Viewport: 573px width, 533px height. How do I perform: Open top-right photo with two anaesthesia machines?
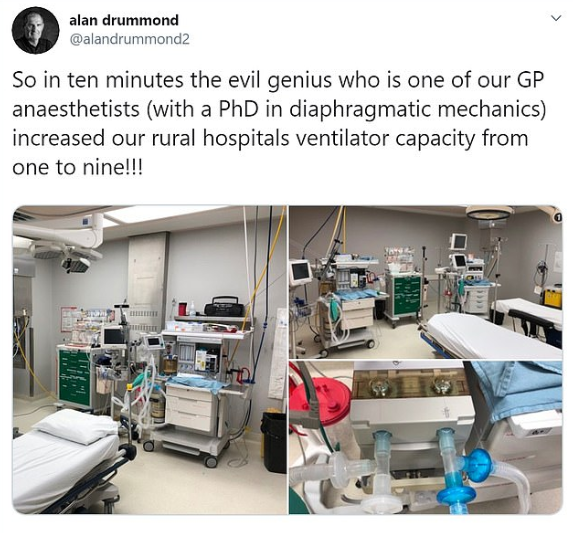[426, 282]
